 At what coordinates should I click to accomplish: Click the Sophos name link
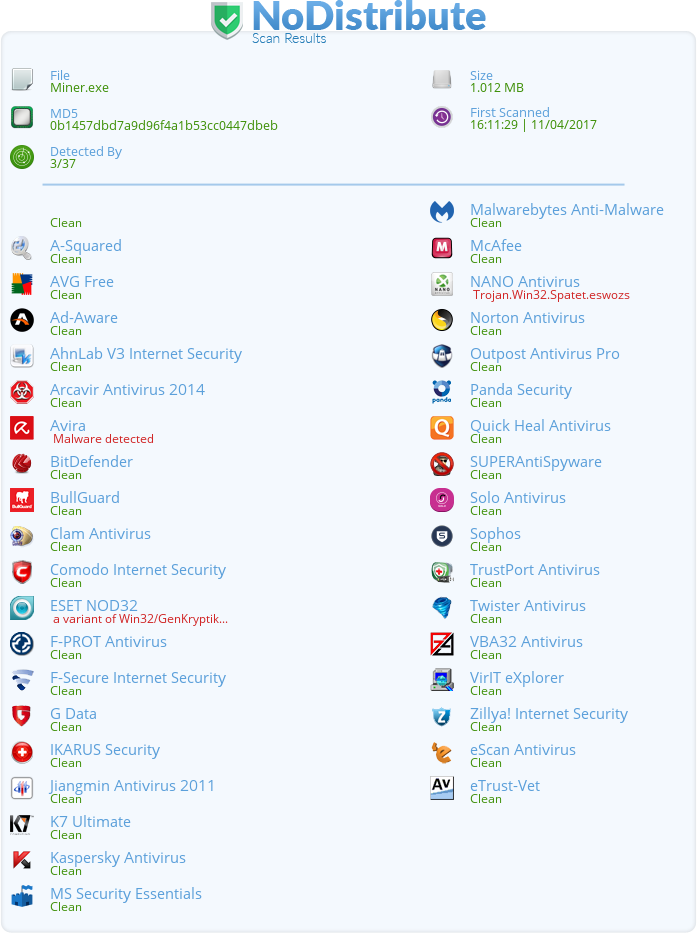pyautogui.click(x=495, y=534)
